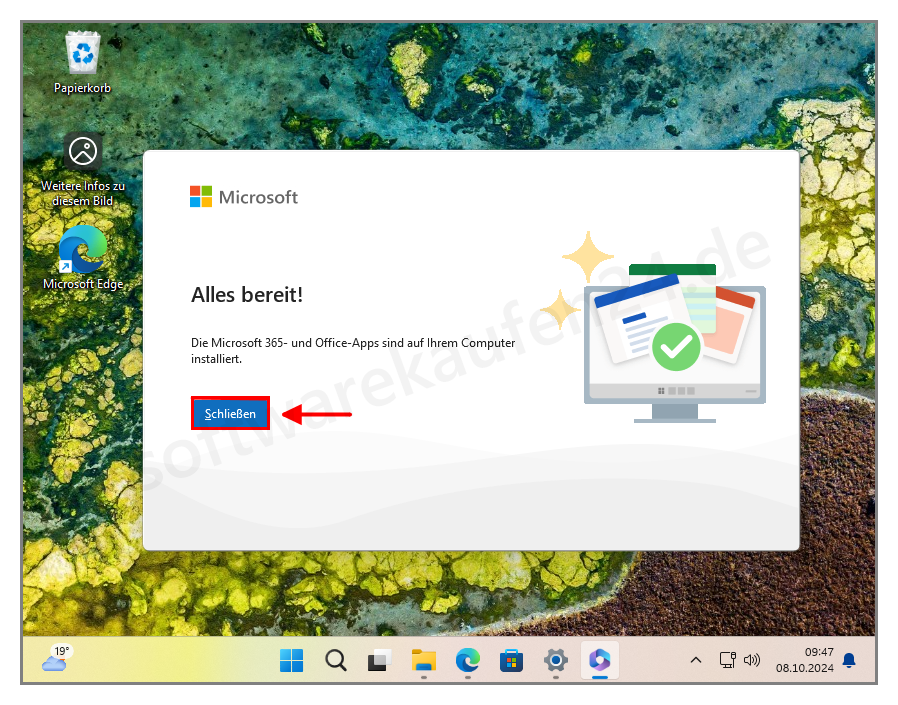Expand hidden tray icons with the chevron
The image size is (898, 705).
click(695, 660)
